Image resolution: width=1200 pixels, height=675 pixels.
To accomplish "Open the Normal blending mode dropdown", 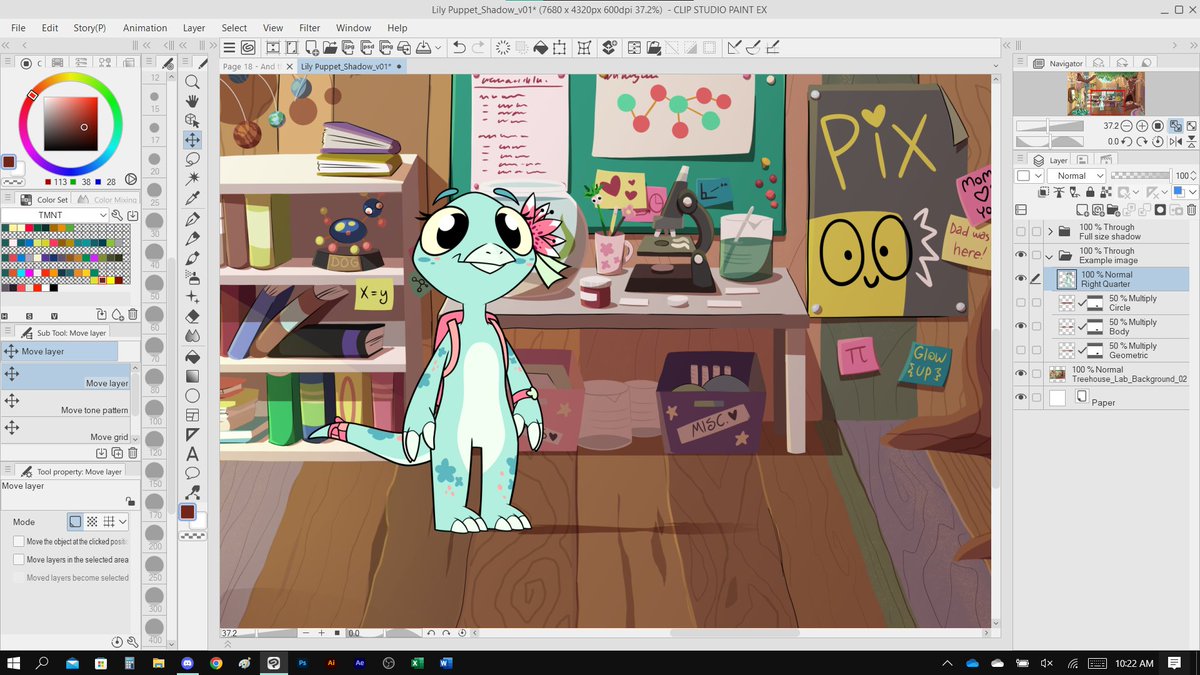I will tap(1077, 175).
